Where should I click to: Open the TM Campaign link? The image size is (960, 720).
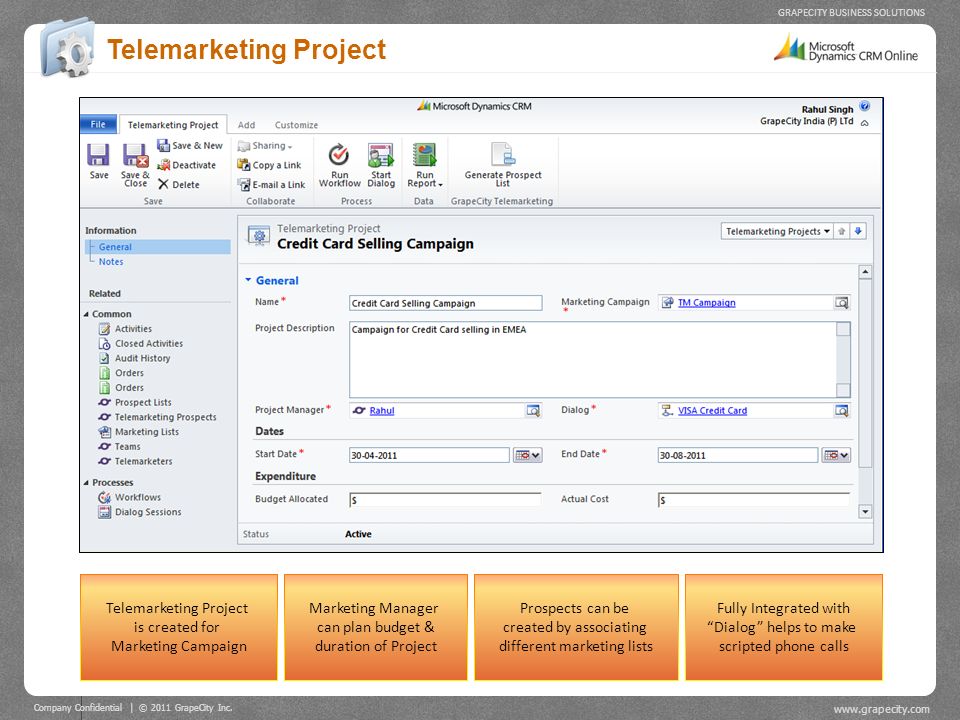pyautogui.click(x=707, y=302)
